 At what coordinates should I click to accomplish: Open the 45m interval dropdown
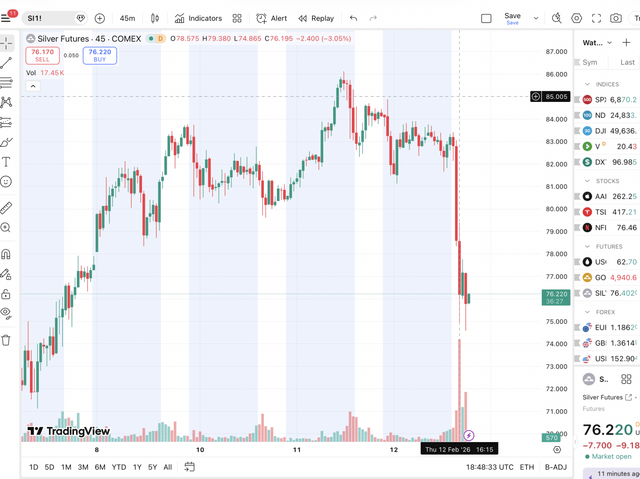coord(127,18)
